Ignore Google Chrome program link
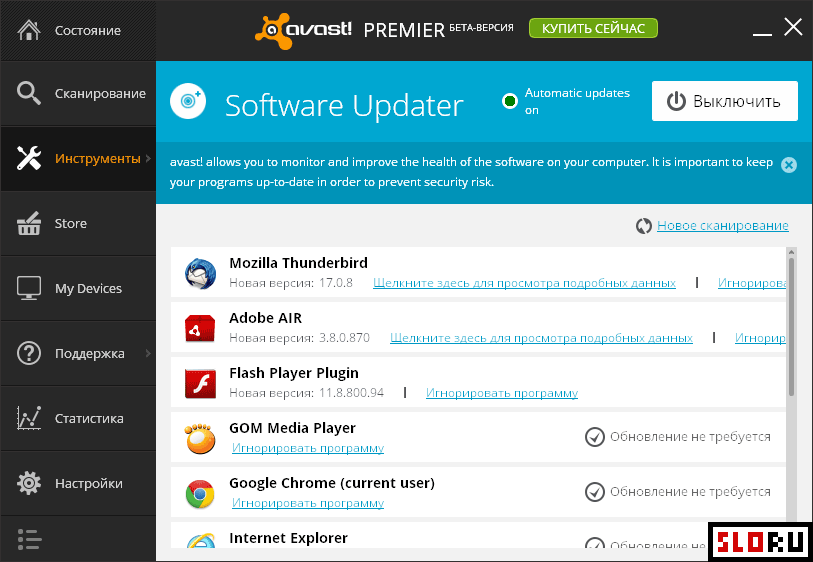 [308, 503]
